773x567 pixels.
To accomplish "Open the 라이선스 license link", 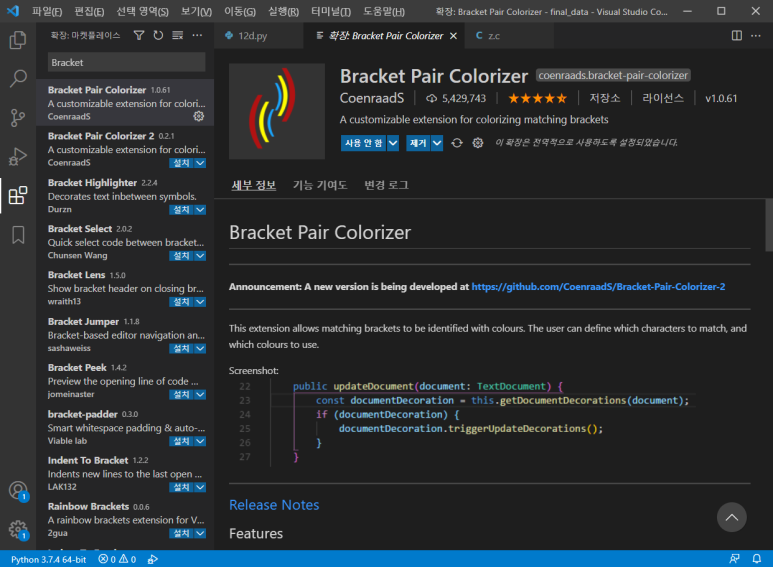I will [663, 98].
